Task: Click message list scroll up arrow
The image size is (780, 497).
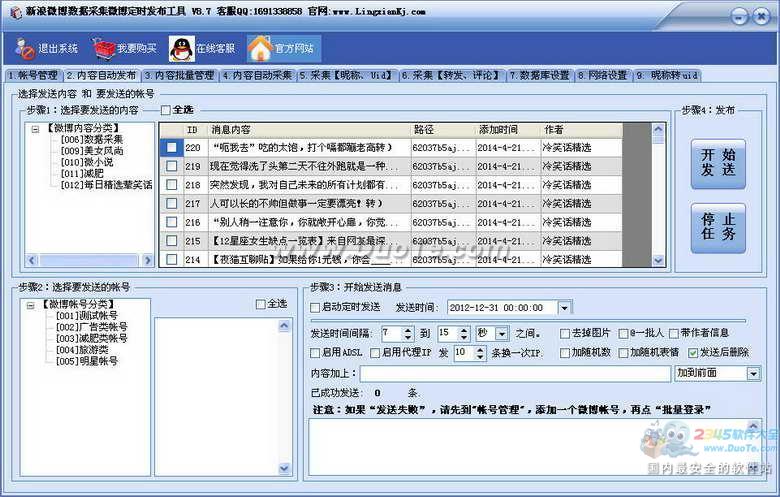Action: click(658, 129)
